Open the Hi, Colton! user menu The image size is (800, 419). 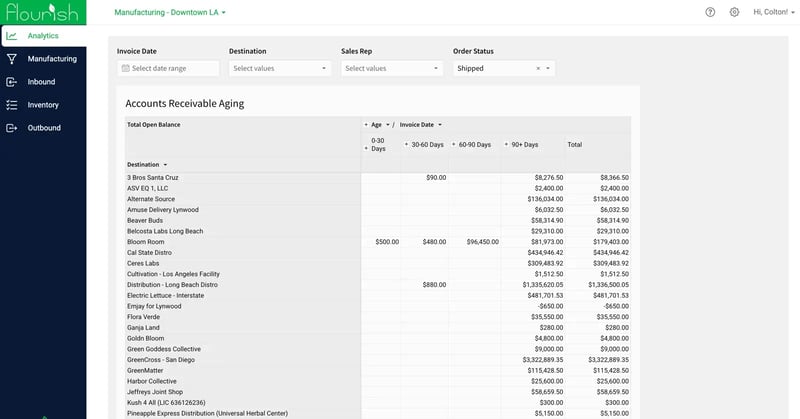point(774,12)
